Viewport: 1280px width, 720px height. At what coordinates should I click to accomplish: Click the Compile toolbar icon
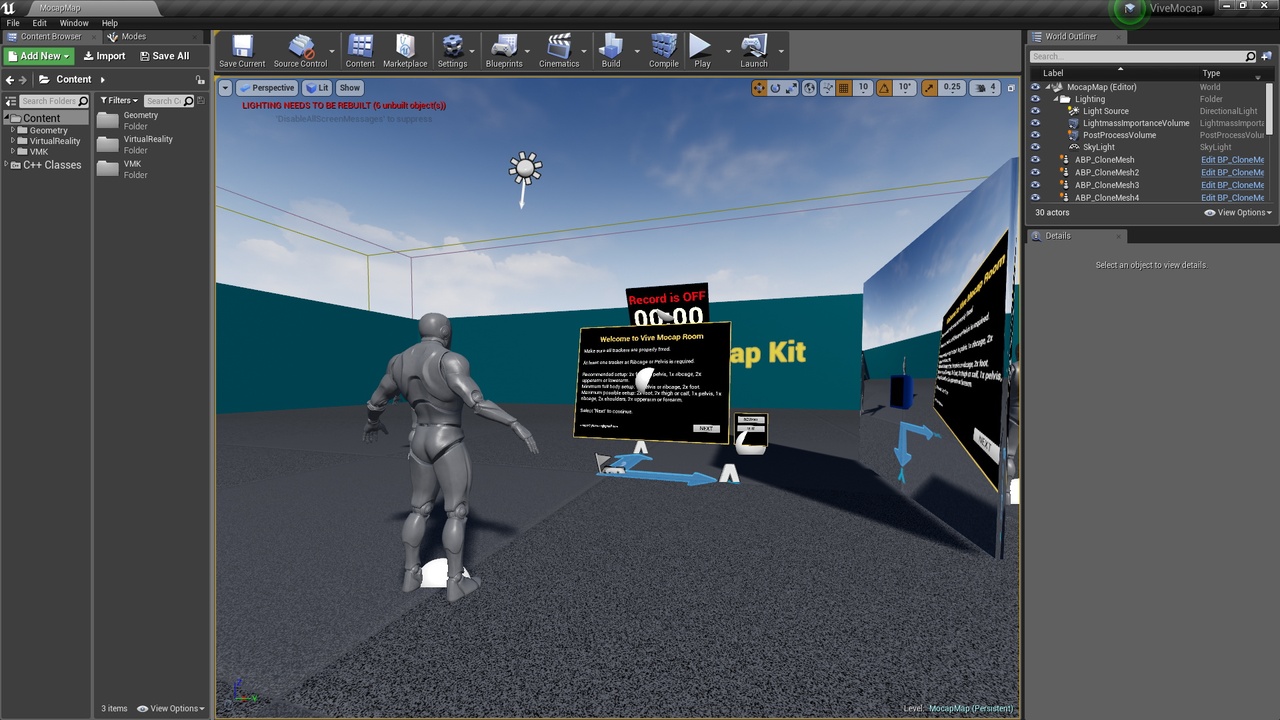[664, 51]
